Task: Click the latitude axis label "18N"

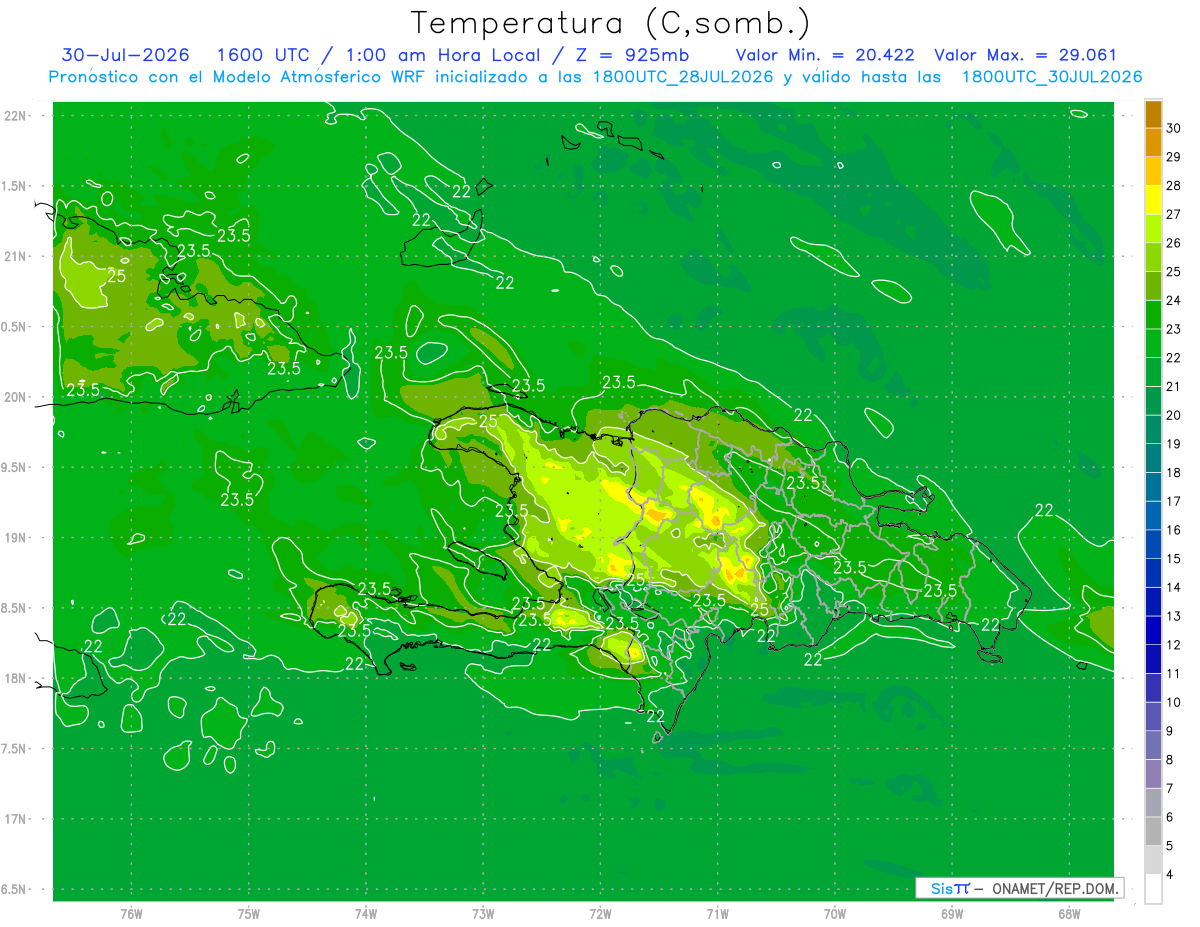Action: click(x=17, y=678)
